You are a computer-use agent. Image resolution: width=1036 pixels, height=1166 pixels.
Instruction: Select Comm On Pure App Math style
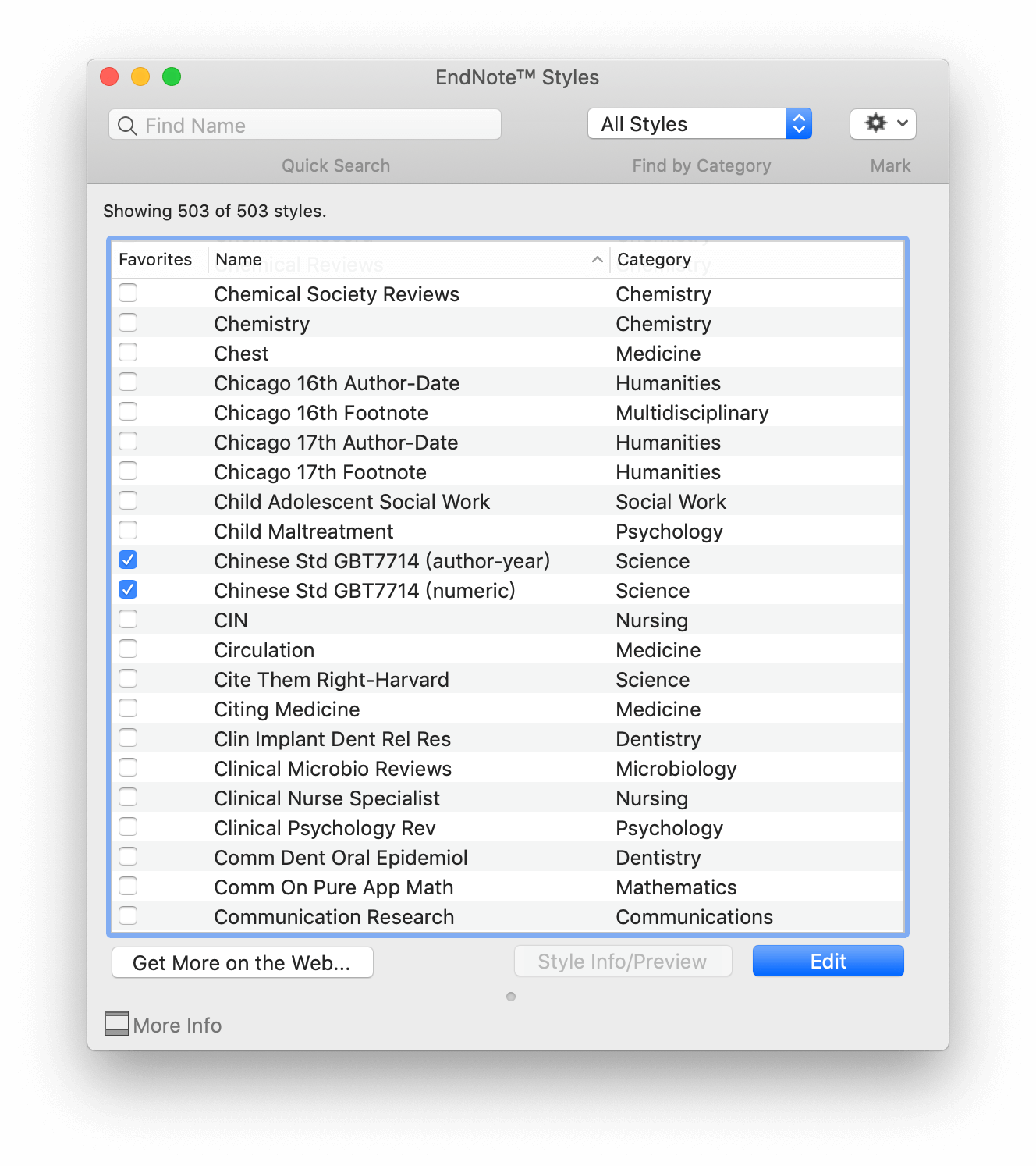pyautogui.click(x=334, y=887)
